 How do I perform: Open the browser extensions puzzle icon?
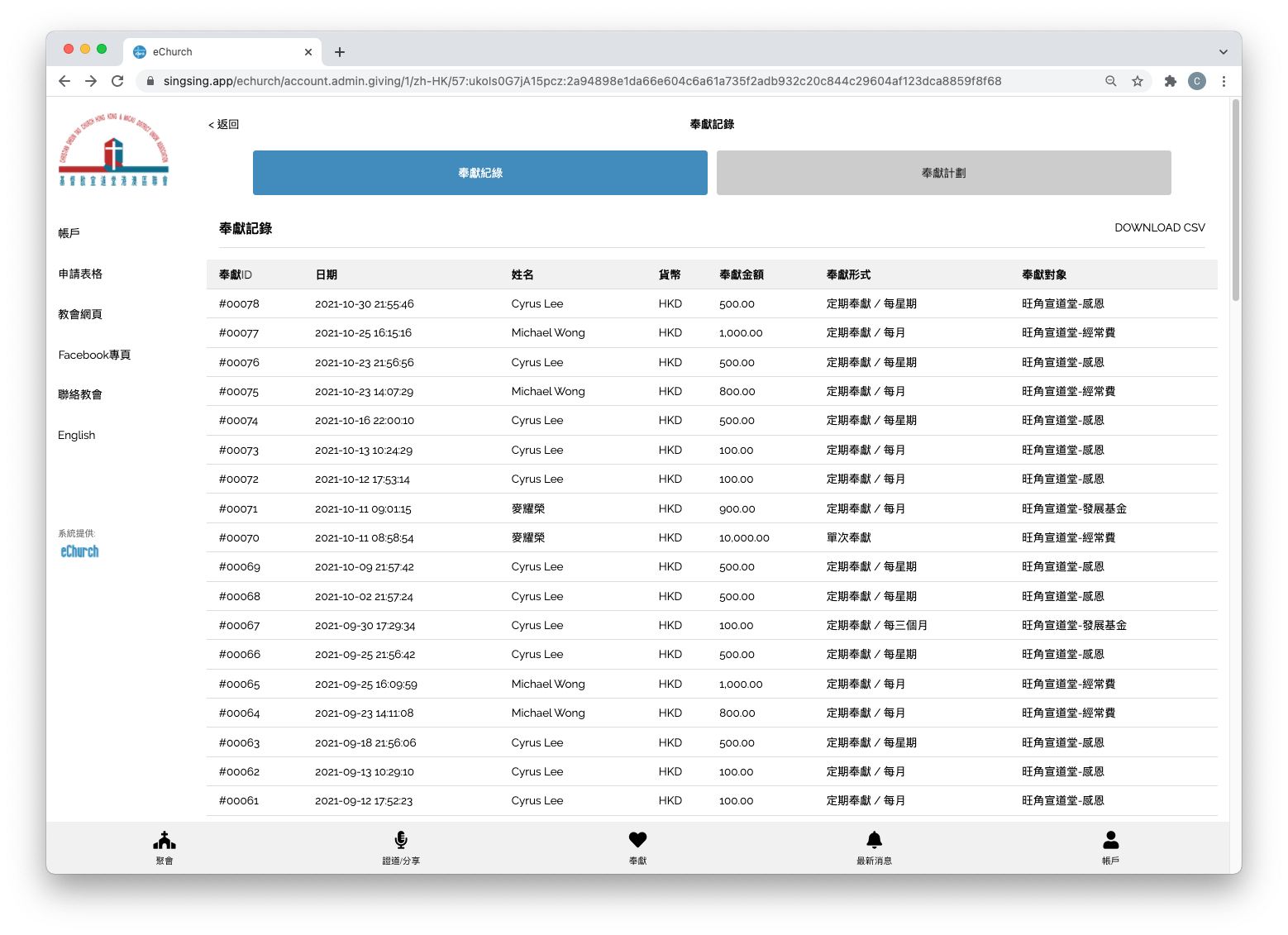pyautogui.click(x=1170, y=81)
